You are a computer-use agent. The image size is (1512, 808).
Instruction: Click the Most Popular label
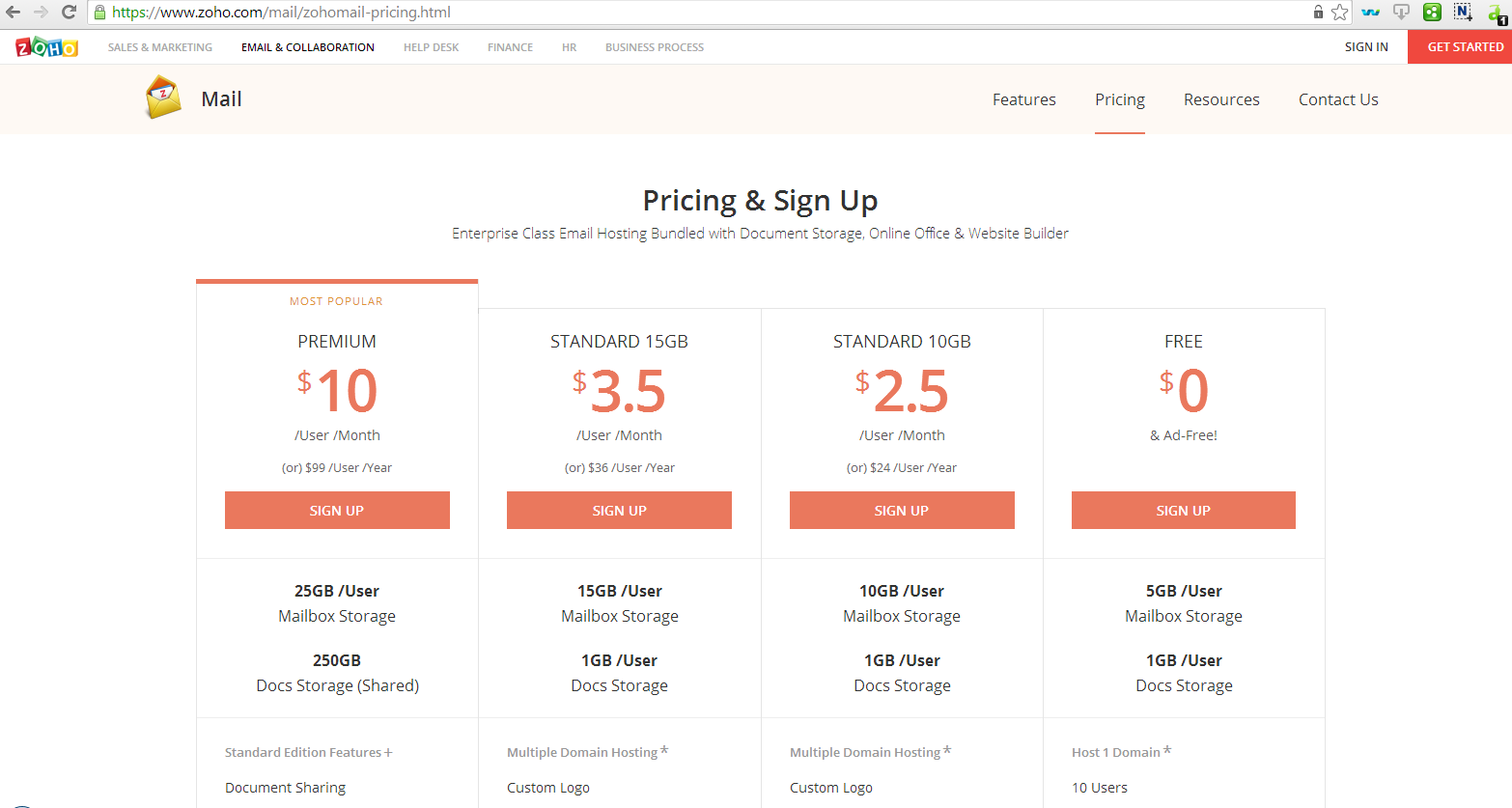pos(336,301)
